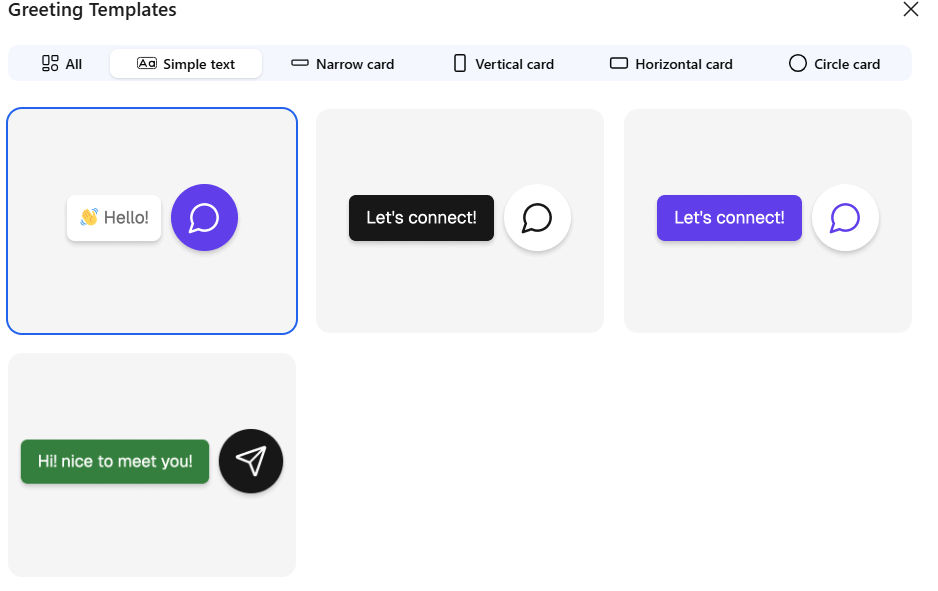938x591 pixels.
Task: Click the Horizontal card rectangle icon
Action: point(619,63)
